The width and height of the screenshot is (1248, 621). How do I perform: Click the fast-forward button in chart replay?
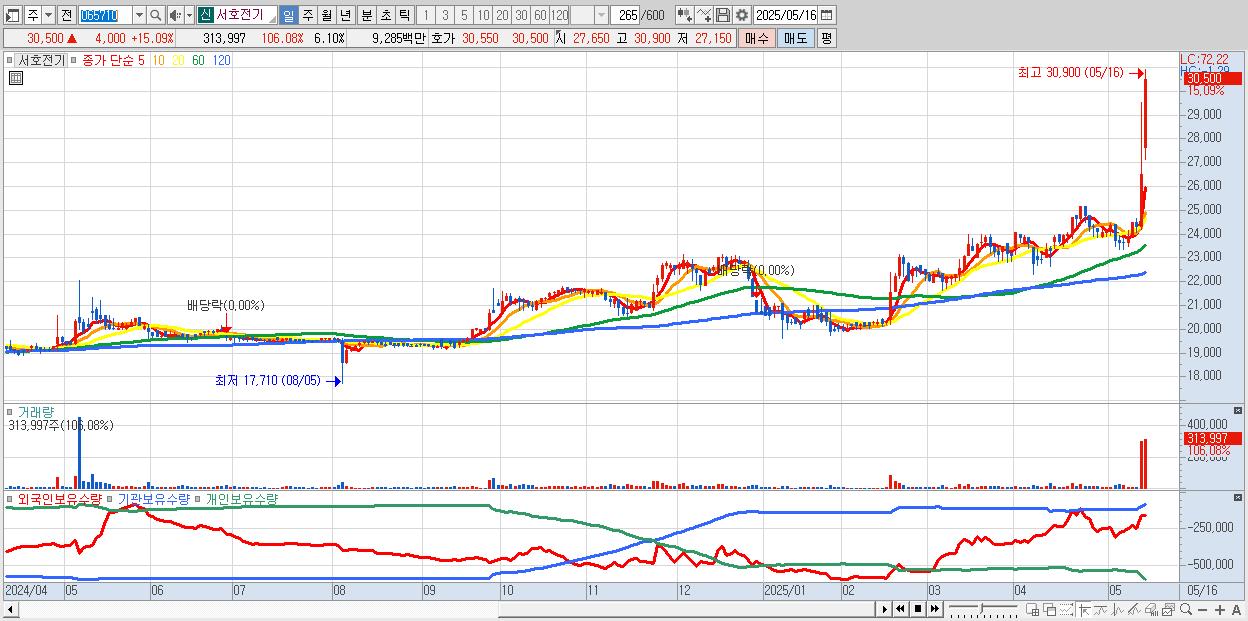click(x=935, y=609)
